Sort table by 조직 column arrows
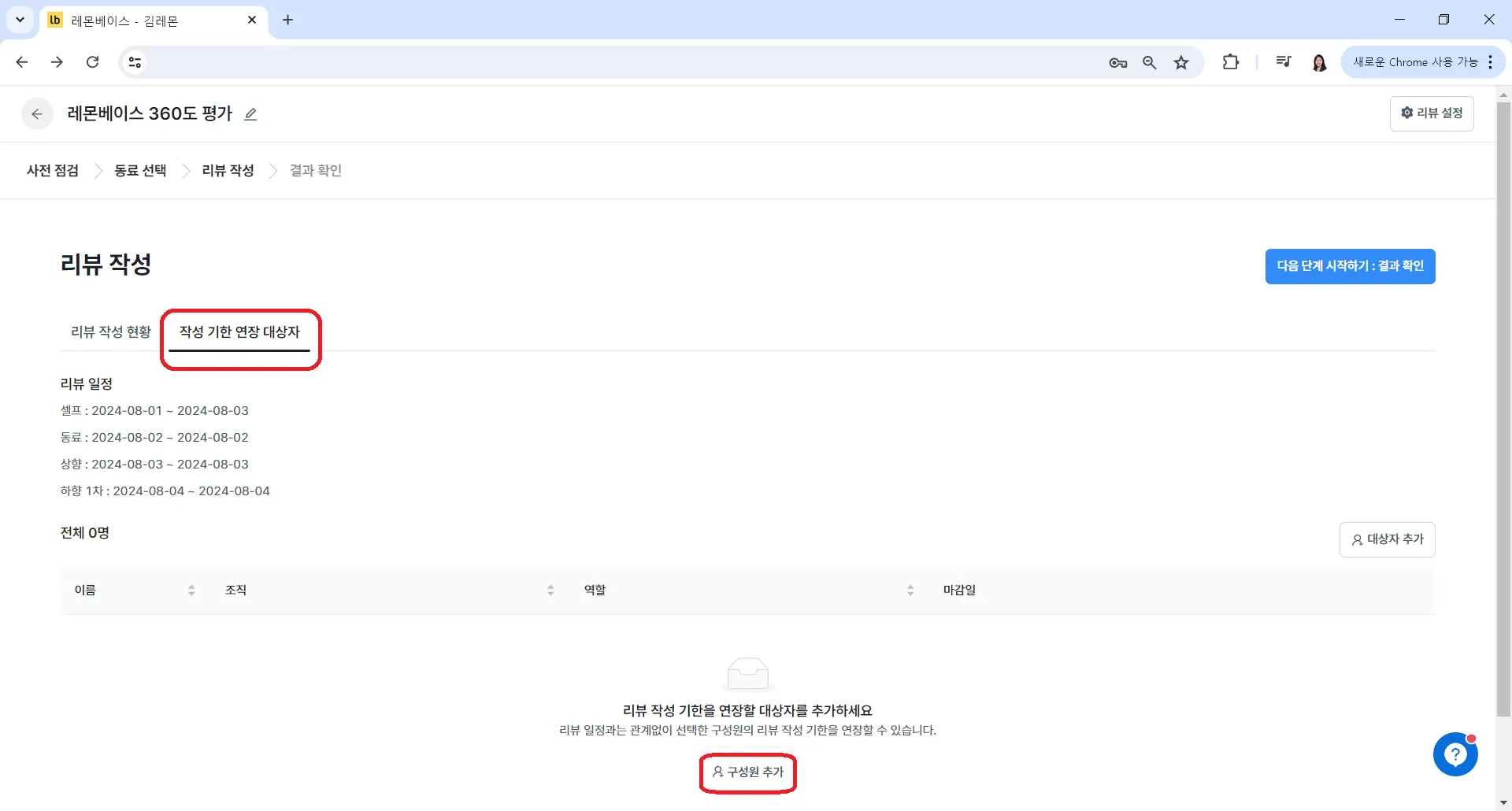The height and width of the screenshot is (811, 1512). click(550, 591)
